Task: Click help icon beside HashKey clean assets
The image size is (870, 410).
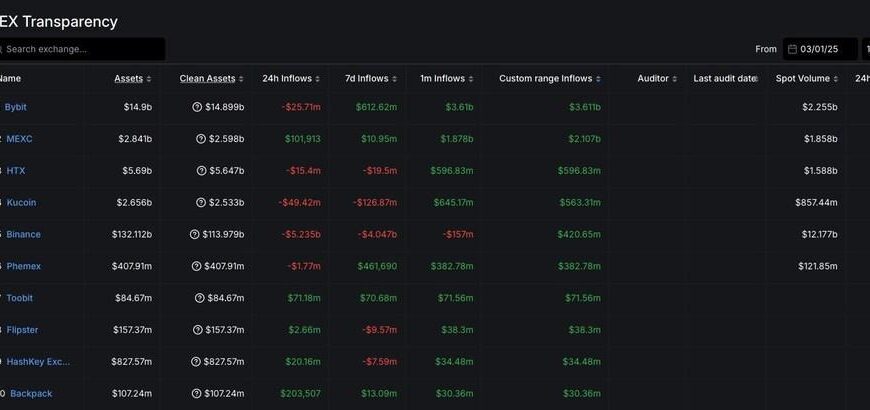Action: tap(195, 362)
